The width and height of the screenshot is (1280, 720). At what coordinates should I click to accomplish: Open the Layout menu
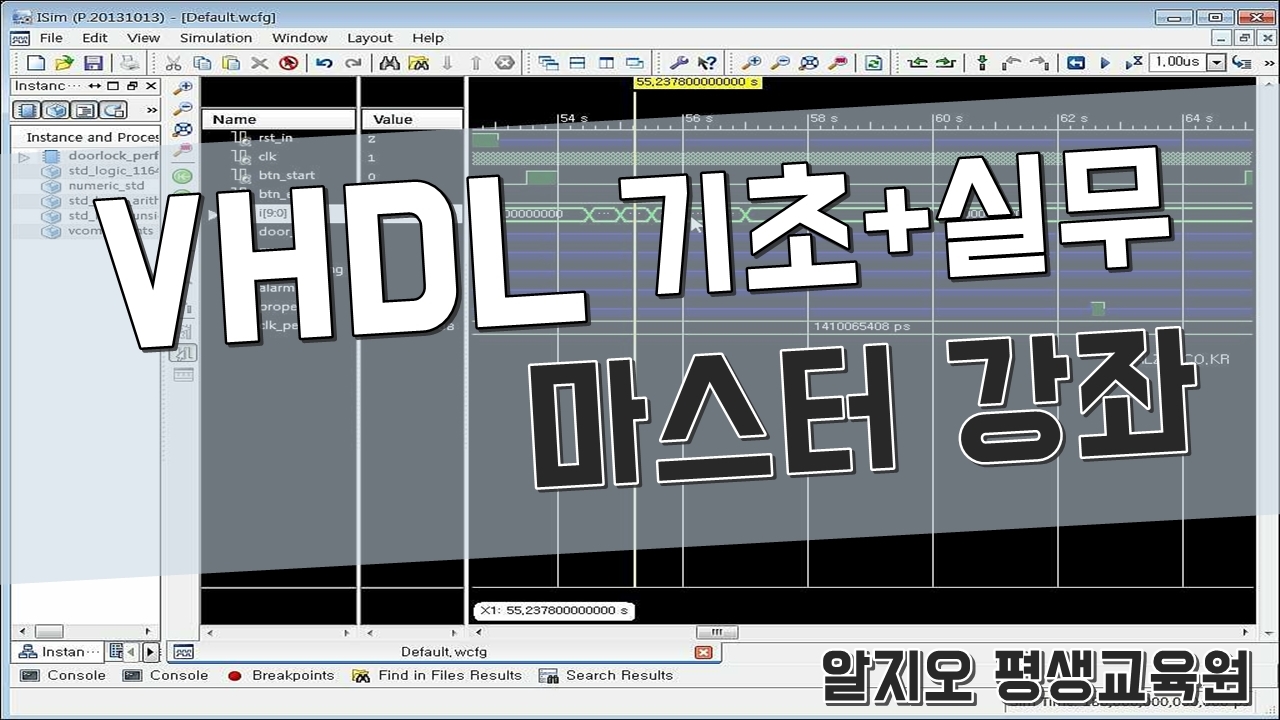370,38
